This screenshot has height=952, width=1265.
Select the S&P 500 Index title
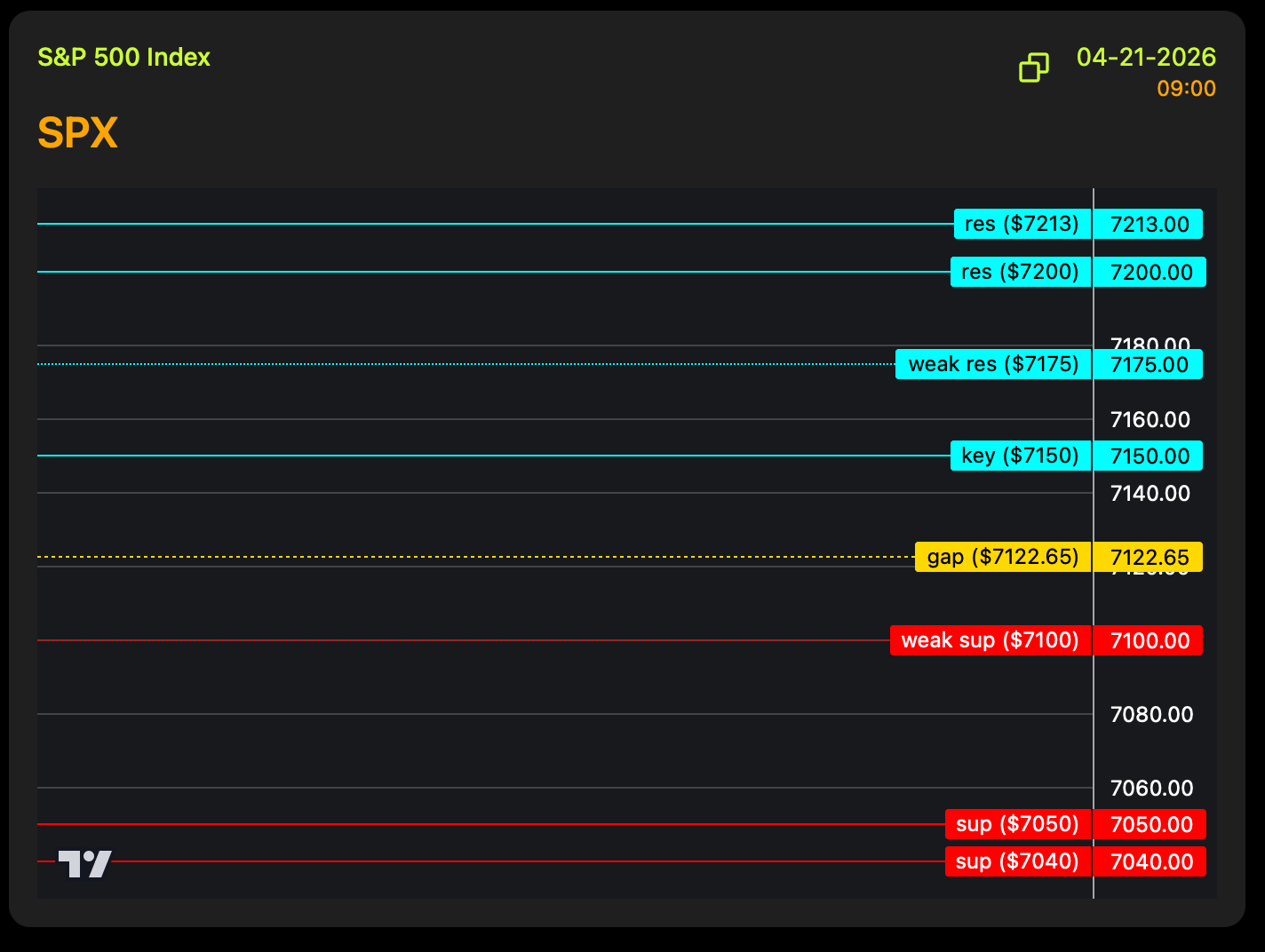tap(123, 57)
